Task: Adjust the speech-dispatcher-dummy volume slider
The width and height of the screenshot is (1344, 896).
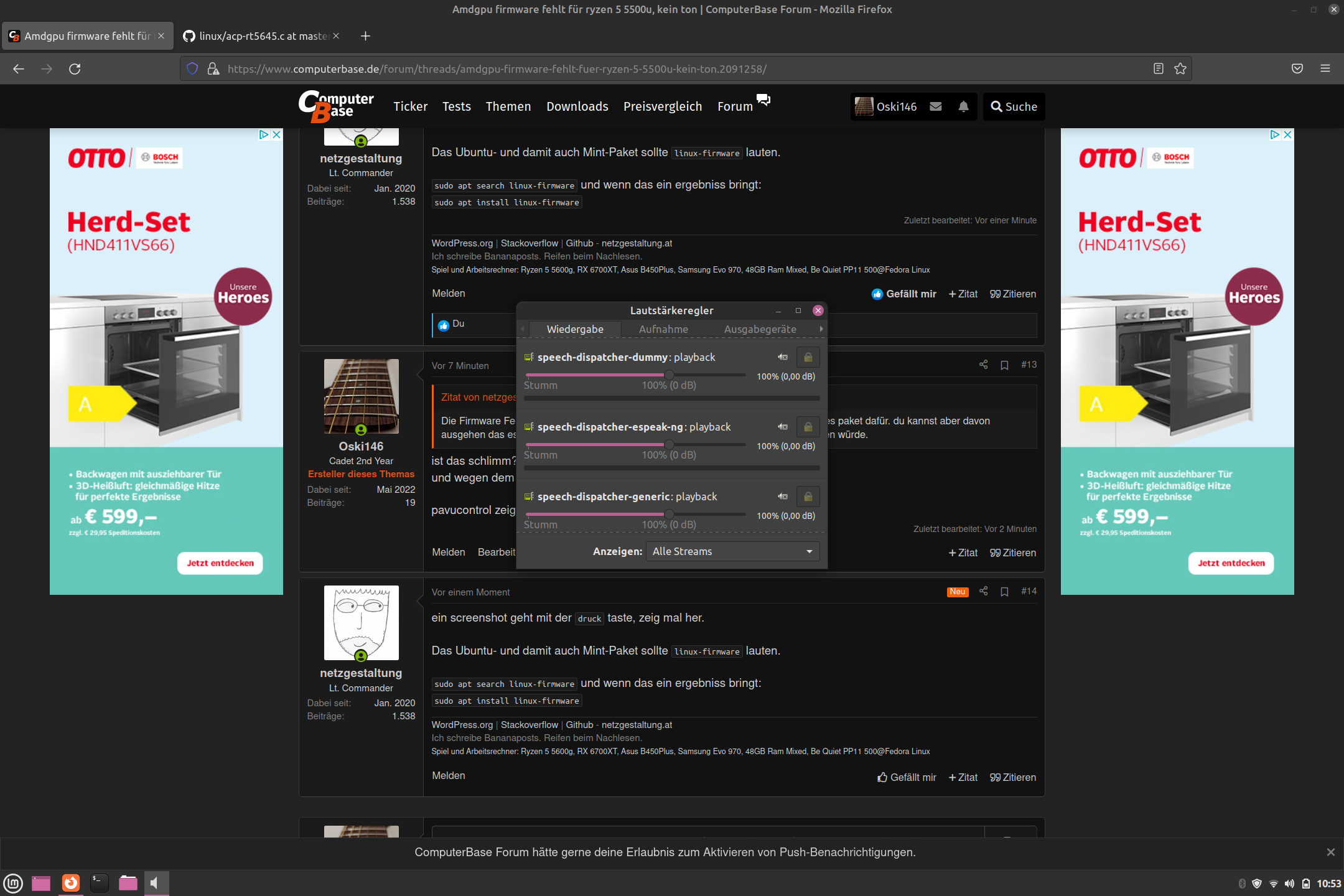Action: coord(669,375)
